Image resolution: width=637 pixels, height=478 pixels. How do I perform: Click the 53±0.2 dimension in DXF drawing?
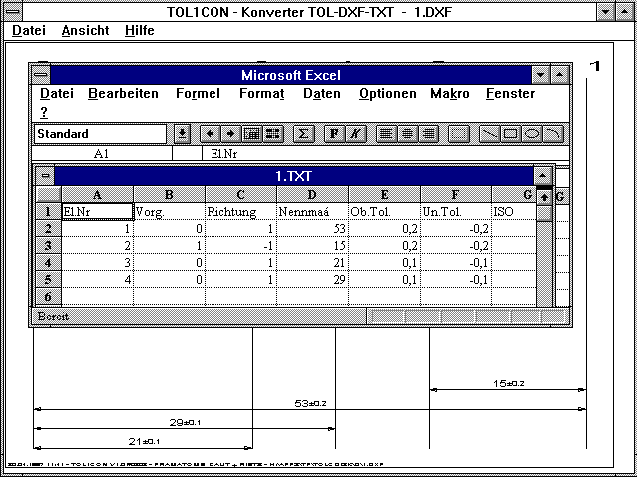pos(310,403)
